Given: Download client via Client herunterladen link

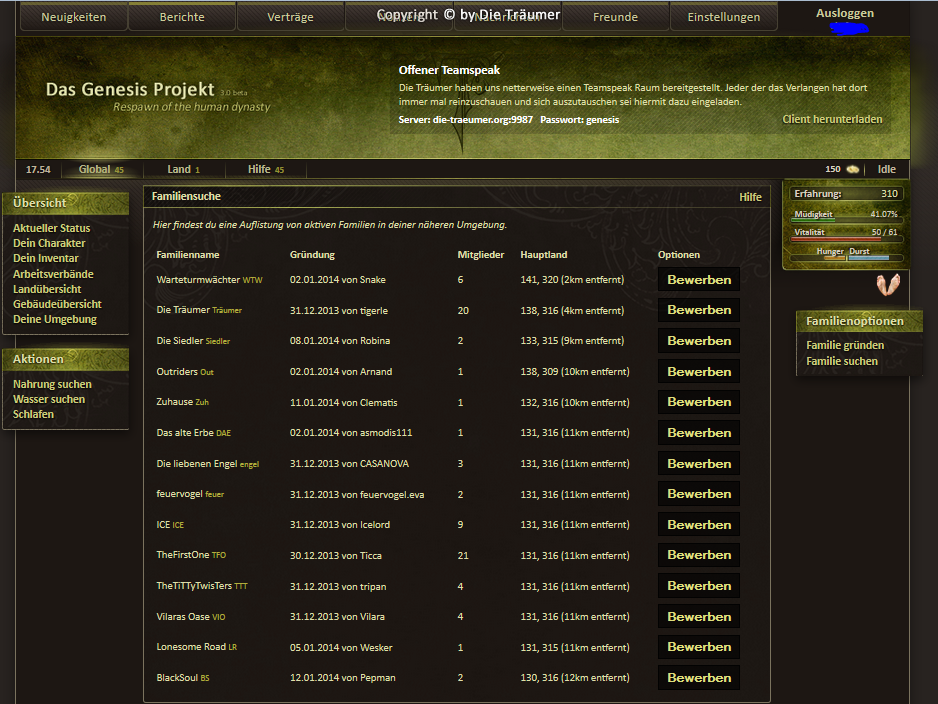Looking at the screenshot, I should [x=832, y=119].
